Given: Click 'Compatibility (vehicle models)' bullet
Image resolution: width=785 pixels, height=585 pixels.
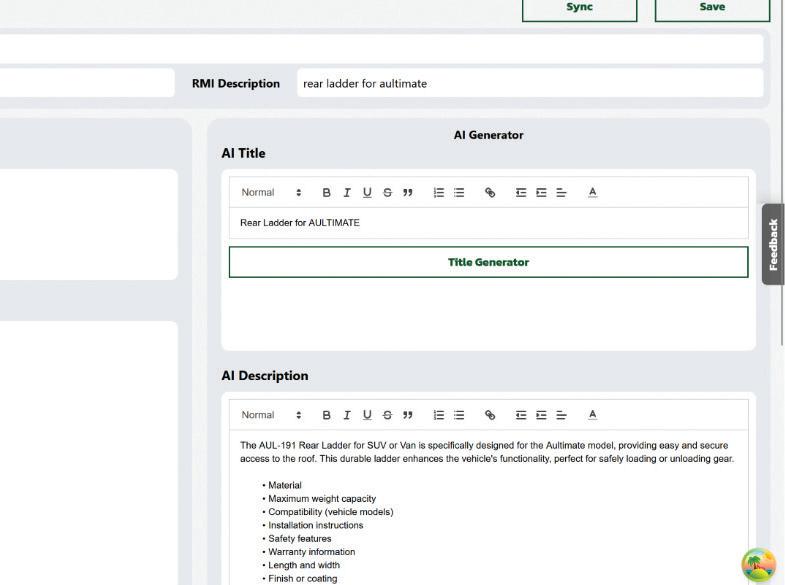Looking at the screenshot, I should (x=330, y=512).
